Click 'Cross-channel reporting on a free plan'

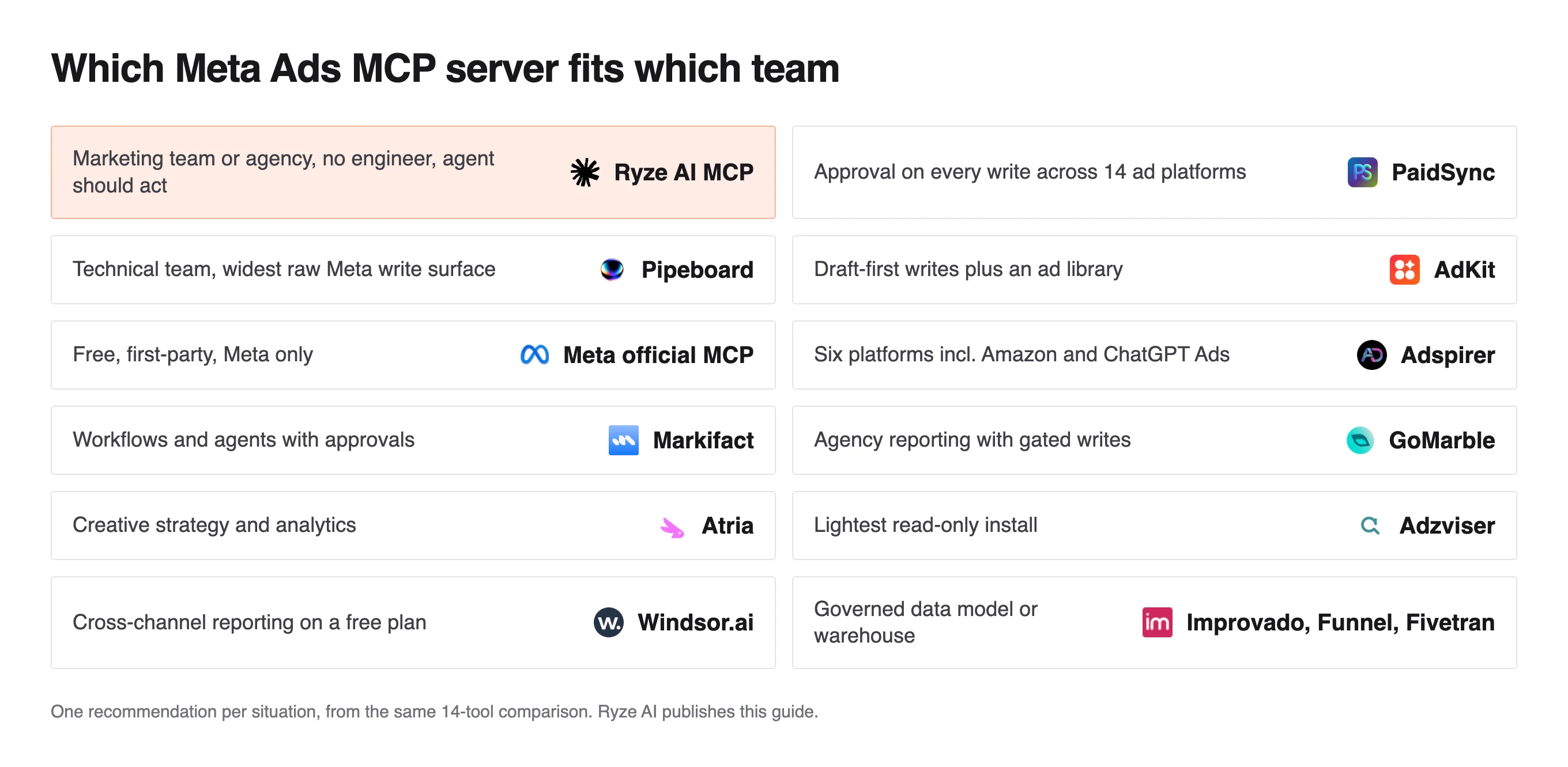(x=249, y=622)
